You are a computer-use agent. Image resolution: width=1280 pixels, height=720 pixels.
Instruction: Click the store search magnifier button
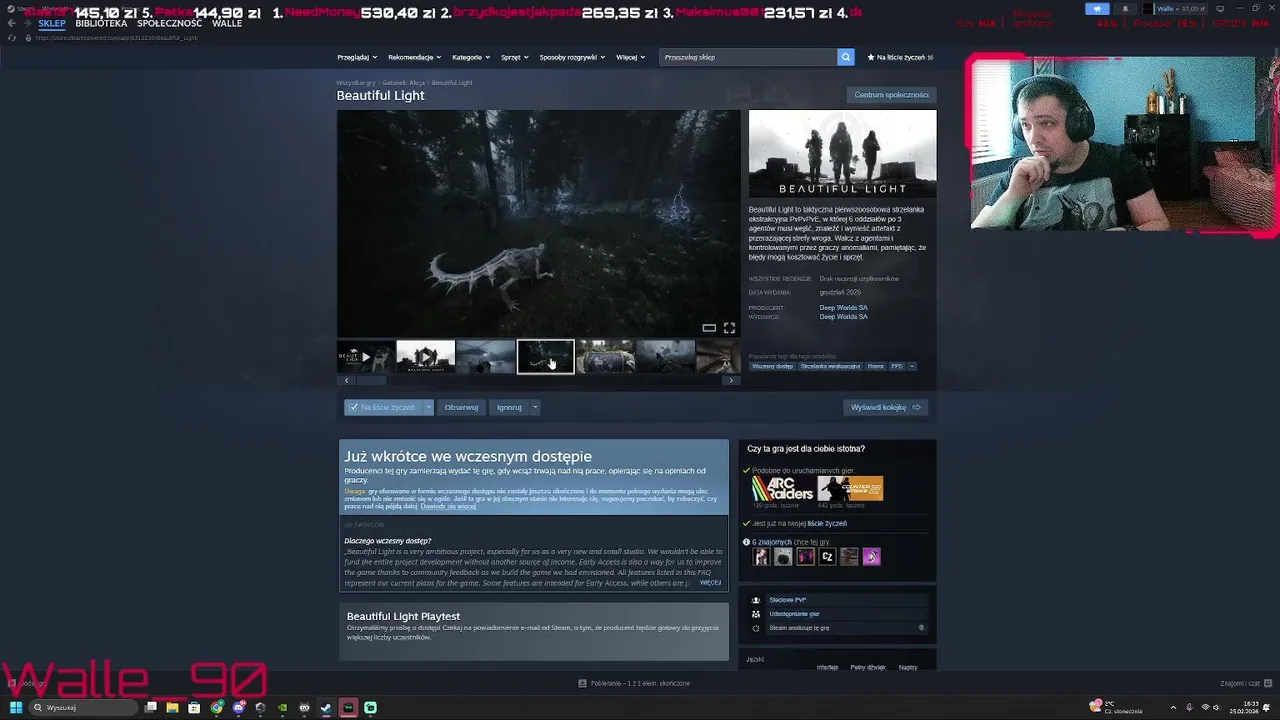click(846, 57)
